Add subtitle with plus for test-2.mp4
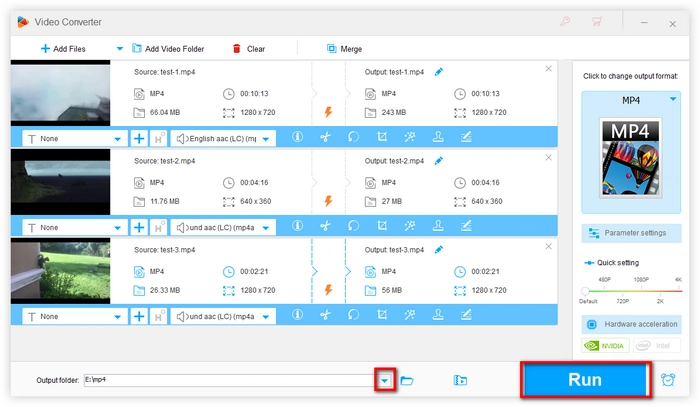The height and width of the screenshot is (407, 700). (x=139, y=228)
